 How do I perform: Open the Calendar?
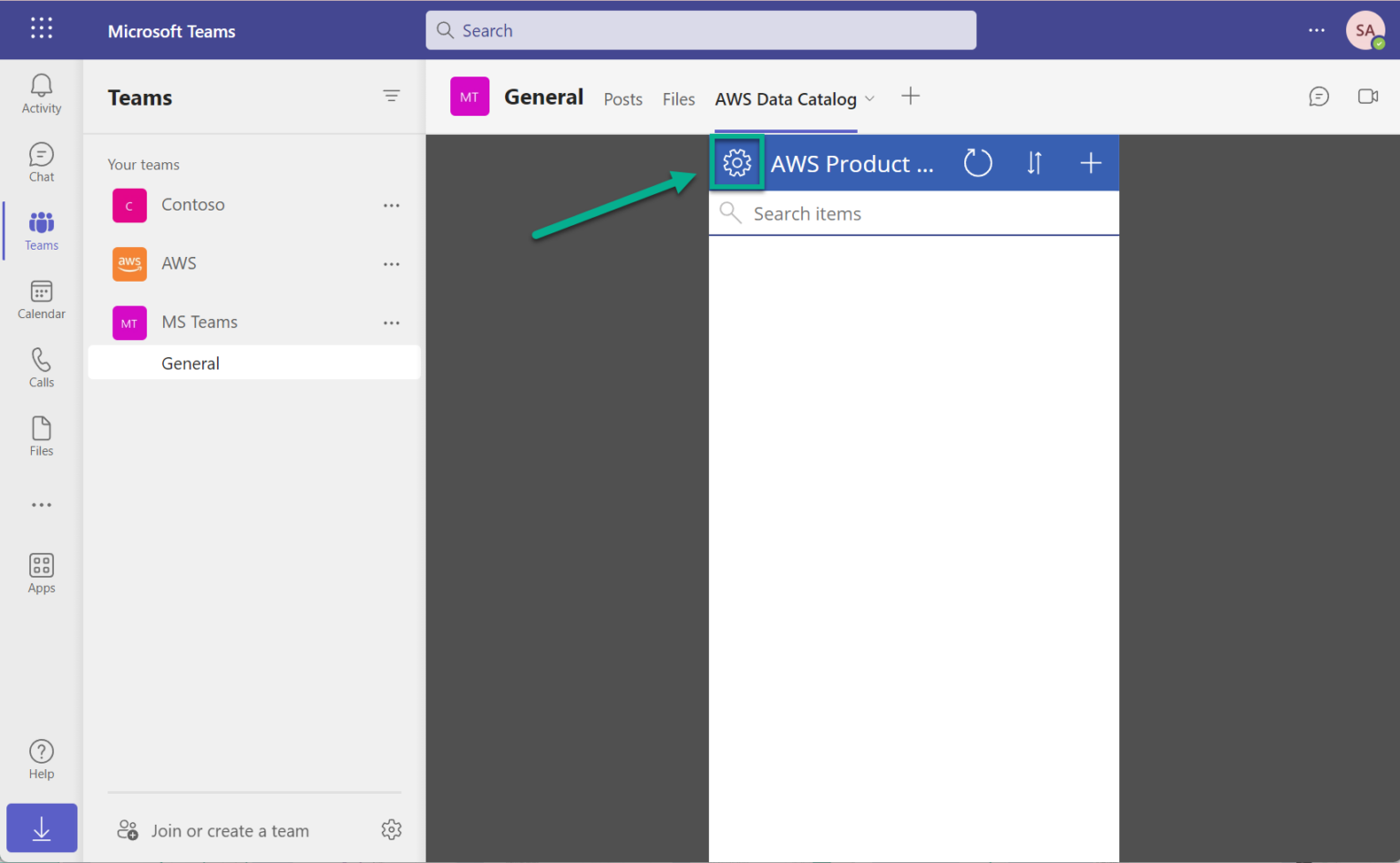pos(41,299)
